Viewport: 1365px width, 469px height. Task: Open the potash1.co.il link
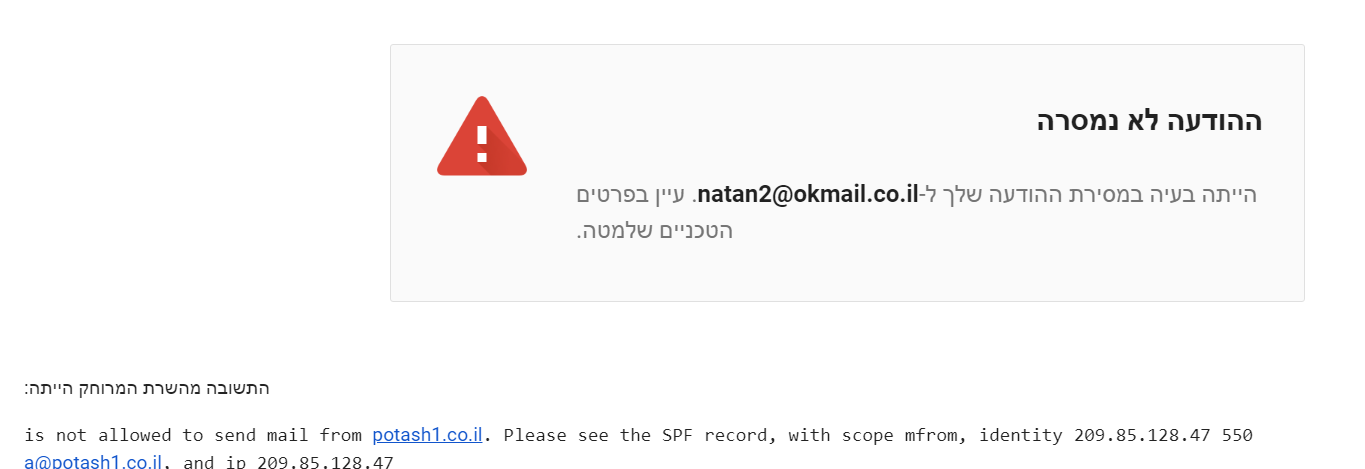pos(427,435)
